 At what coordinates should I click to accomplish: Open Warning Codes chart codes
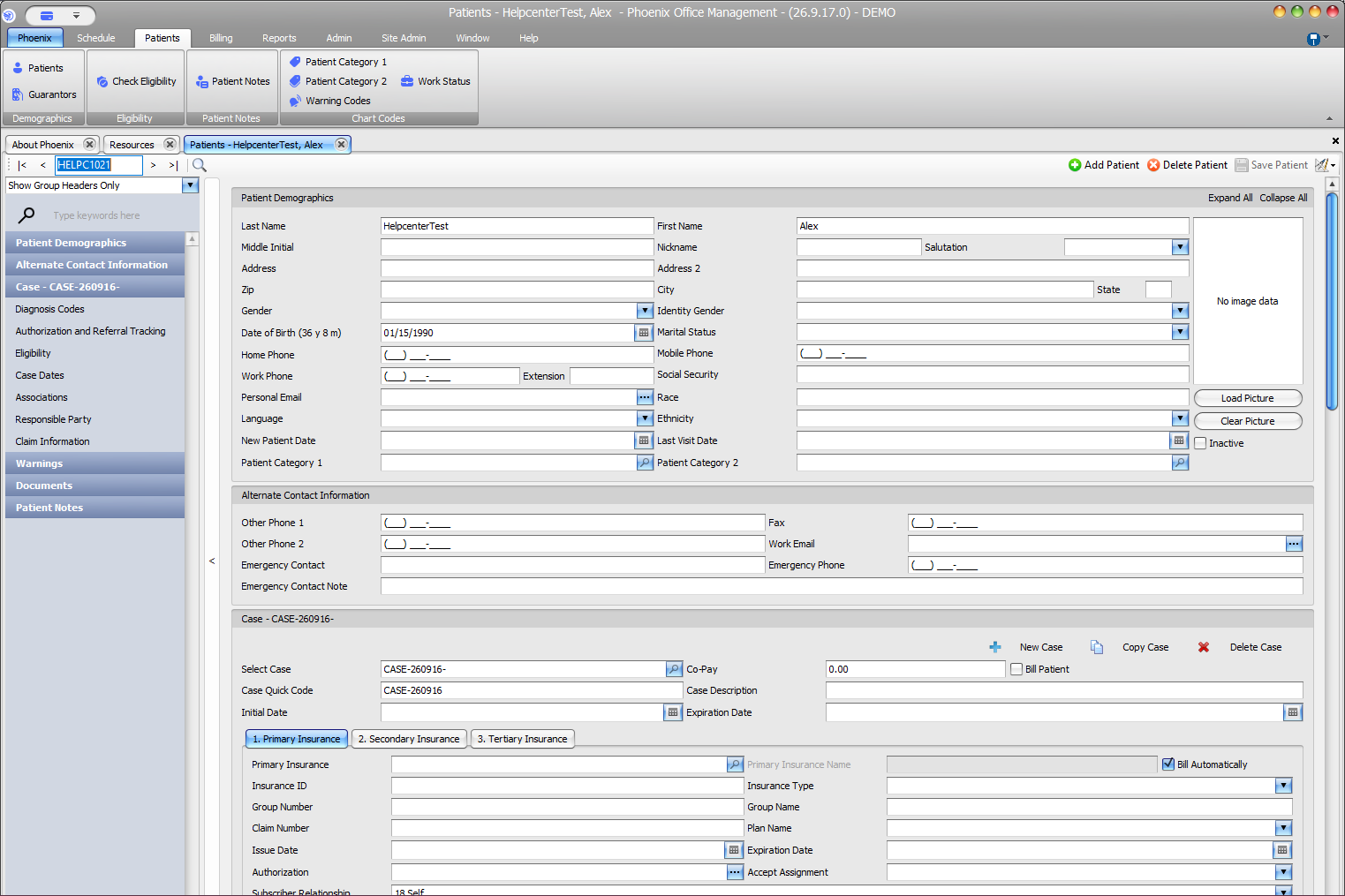click(x=330, y=101)
